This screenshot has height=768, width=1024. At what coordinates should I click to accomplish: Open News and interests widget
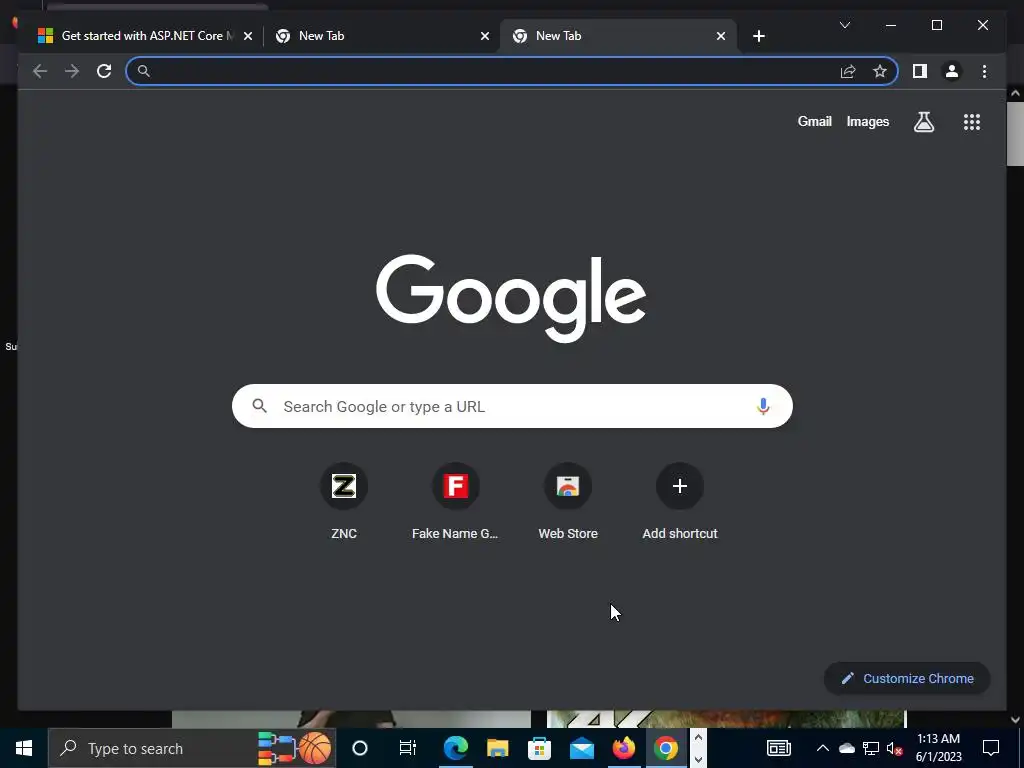point(778,748)
